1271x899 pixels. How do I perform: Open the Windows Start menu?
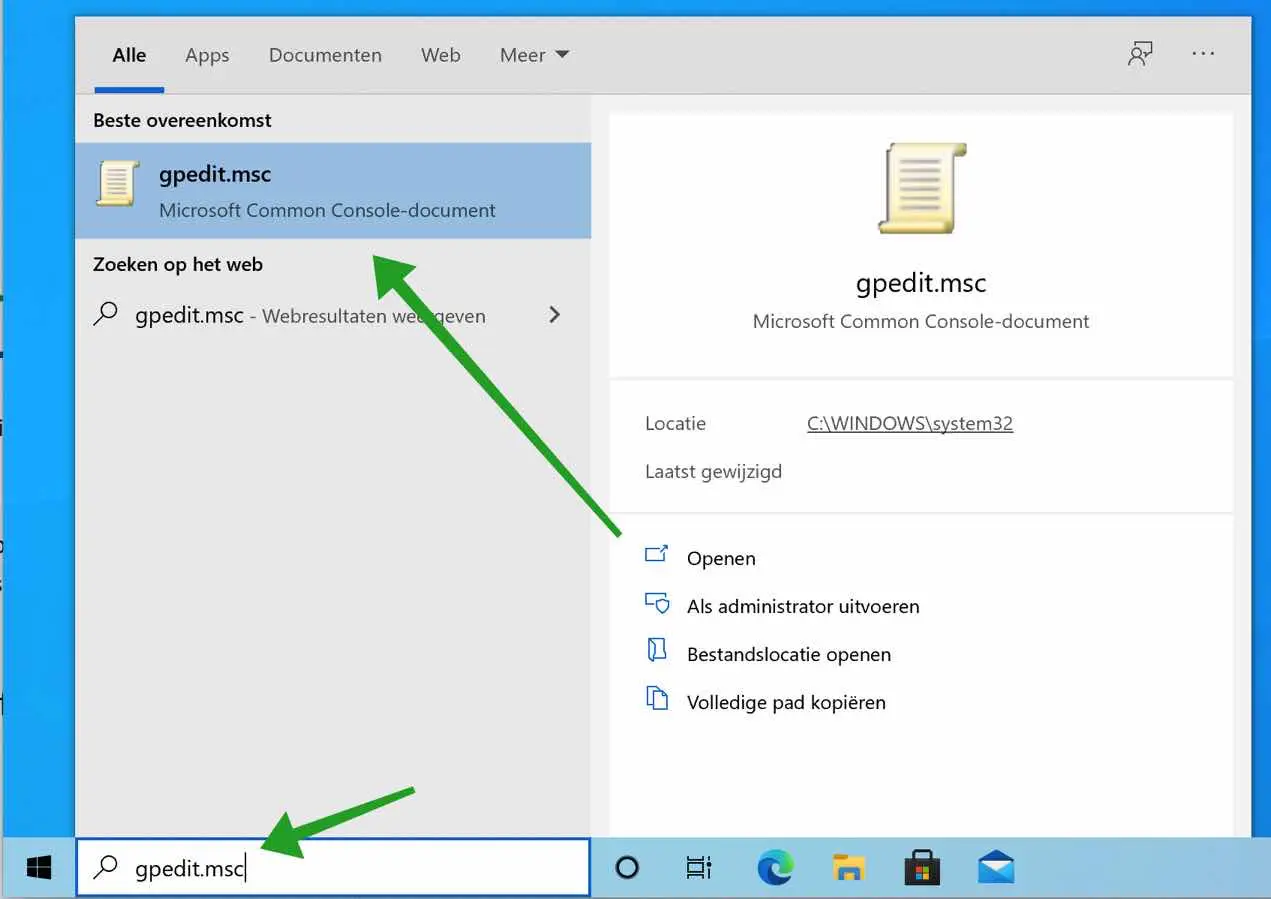tap(39, 868)
